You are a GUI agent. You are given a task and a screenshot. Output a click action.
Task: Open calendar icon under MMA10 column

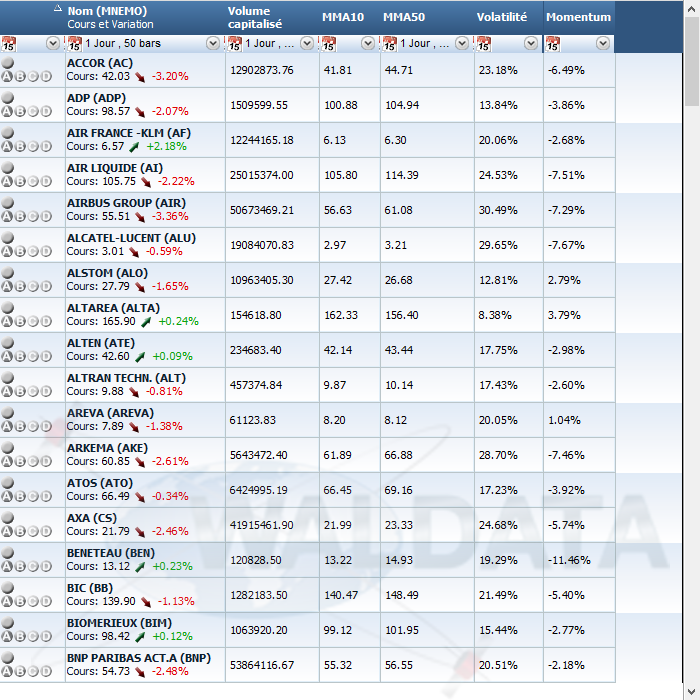point(329,44)
